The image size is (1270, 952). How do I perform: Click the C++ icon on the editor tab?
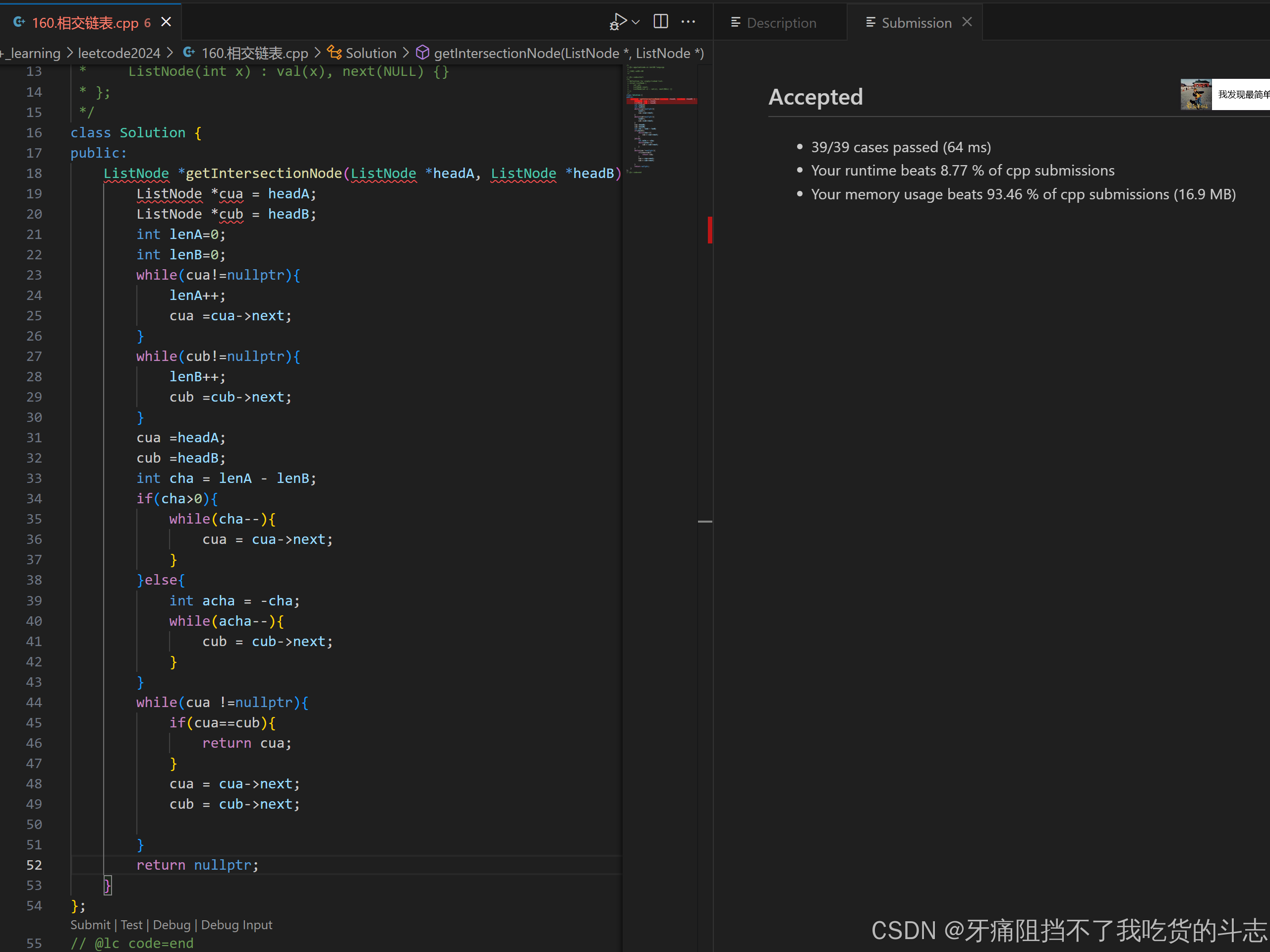(19, 22)
